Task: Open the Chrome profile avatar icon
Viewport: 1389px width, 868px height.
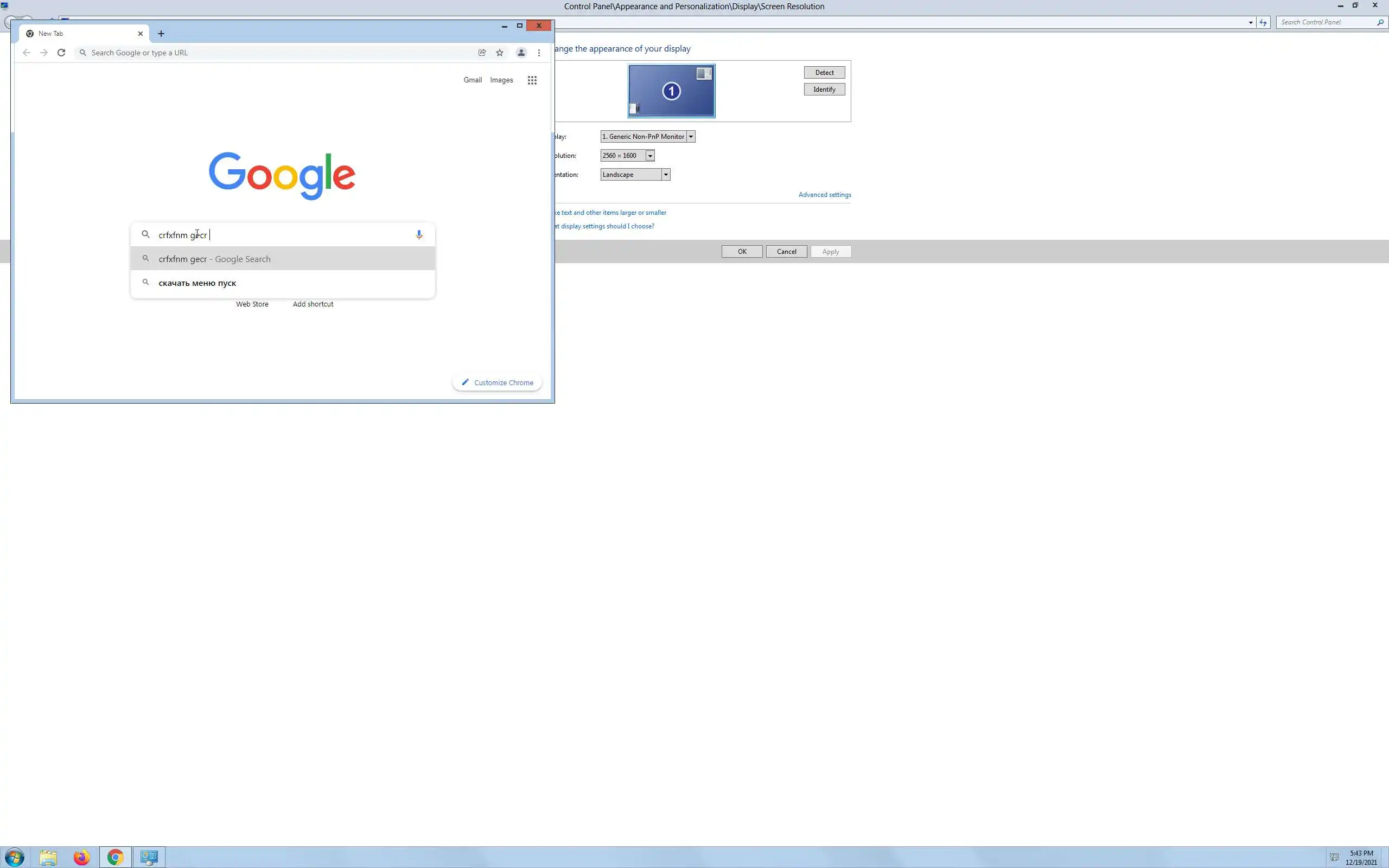Action: click(x=521, y=53)
